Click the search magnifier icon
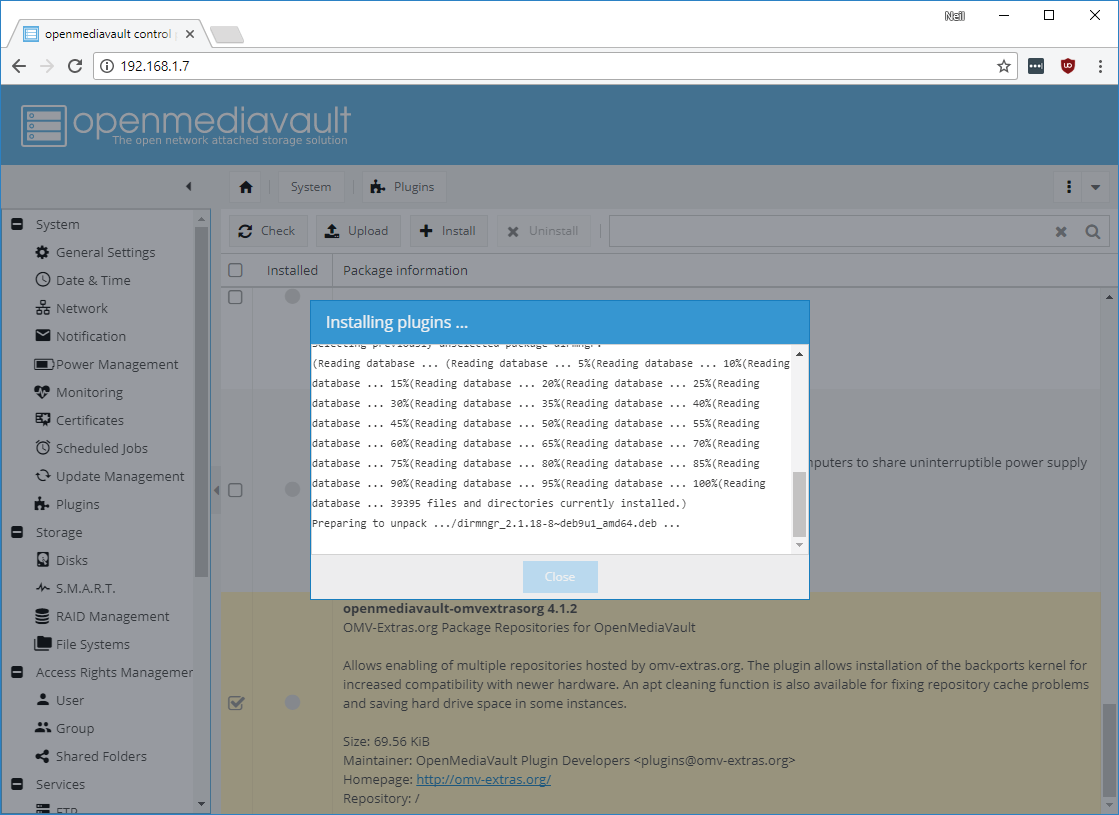Viewport: 1119px width, 815px height. [x=1092, y=231]
